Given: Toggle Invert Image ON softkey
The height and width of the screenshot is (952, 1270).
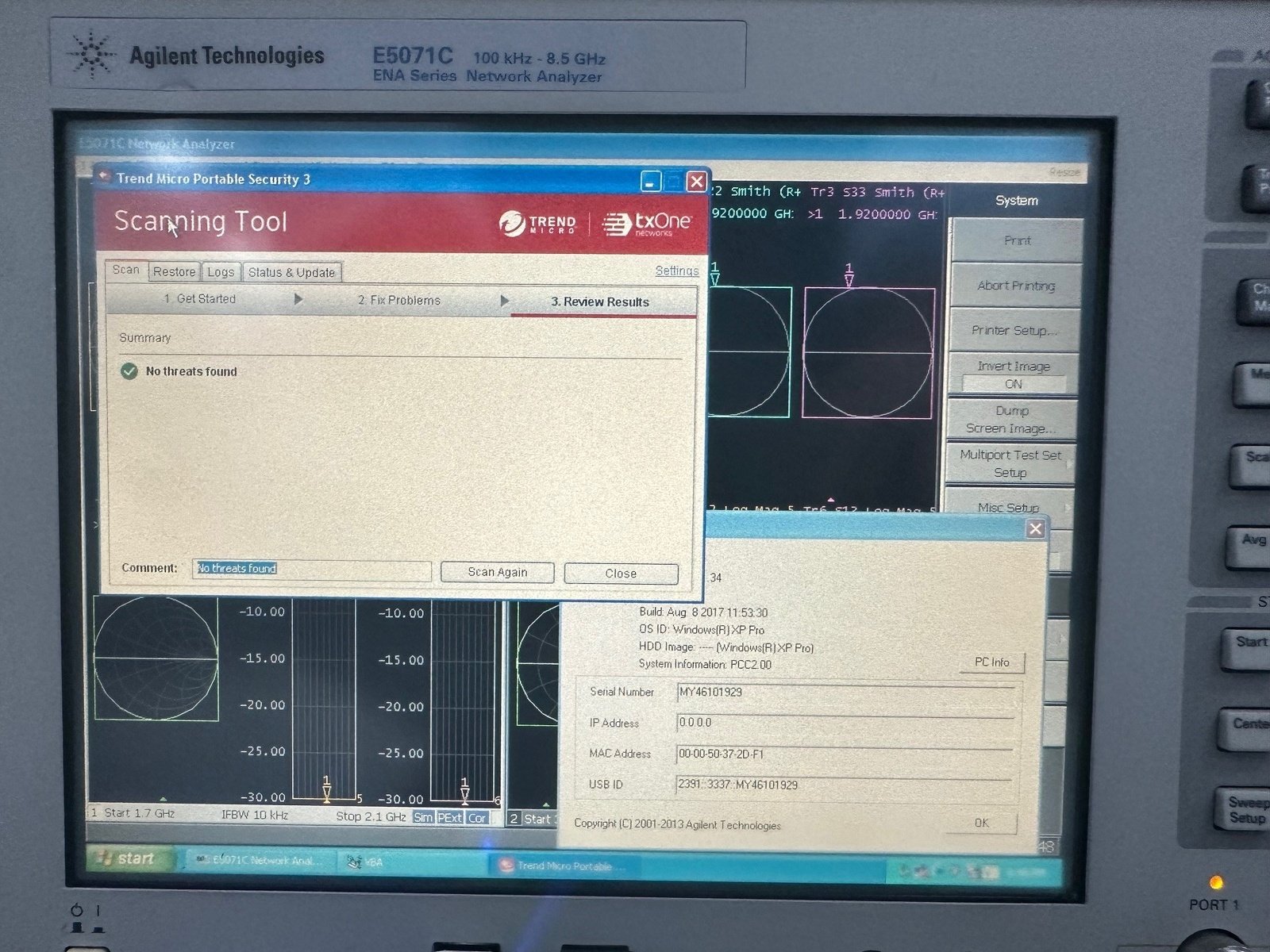Looking at the screenshot, I should click(x=1013, y=374).
